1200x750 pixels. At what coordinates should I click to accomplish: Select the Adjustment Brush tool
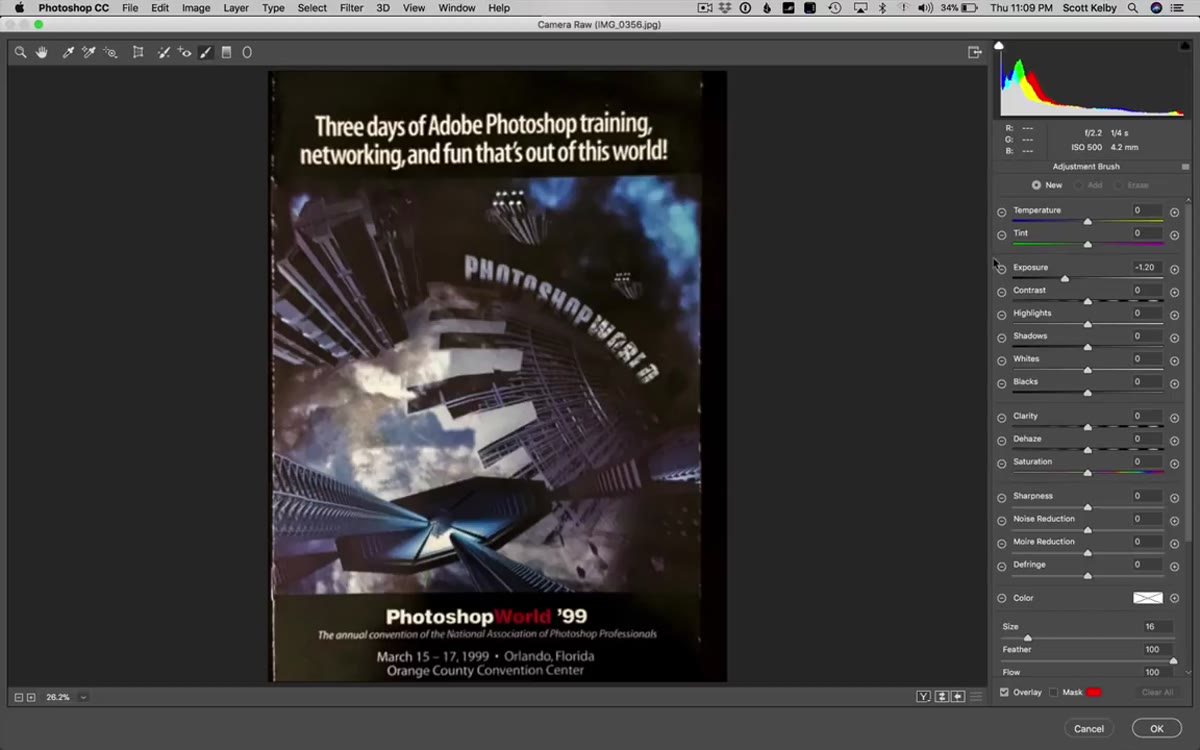pyautogui.click(x=206, y=52)
